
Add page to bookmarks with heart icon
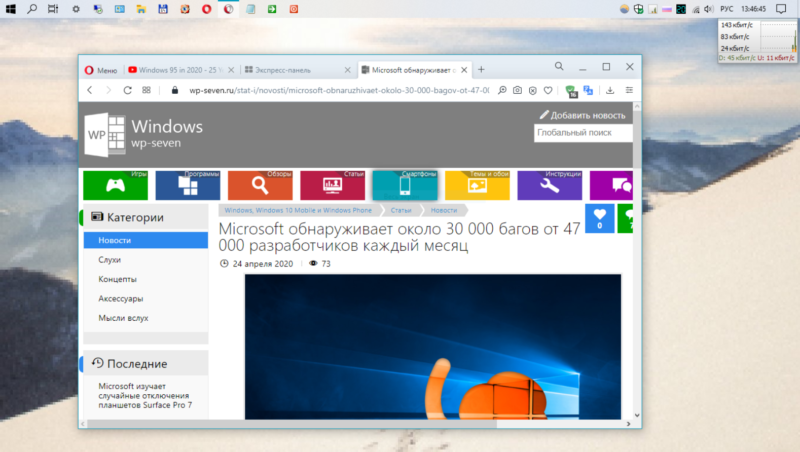point(548,90)
